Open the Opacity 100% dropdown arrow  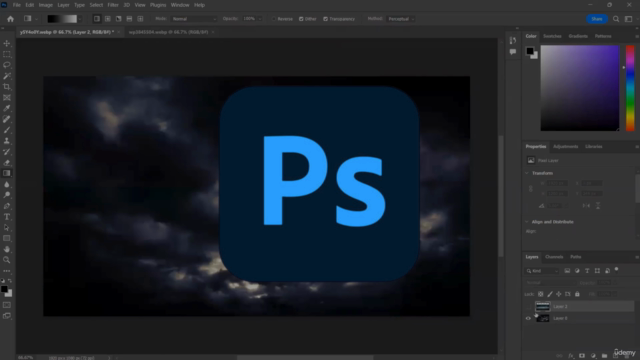[260, 19]
